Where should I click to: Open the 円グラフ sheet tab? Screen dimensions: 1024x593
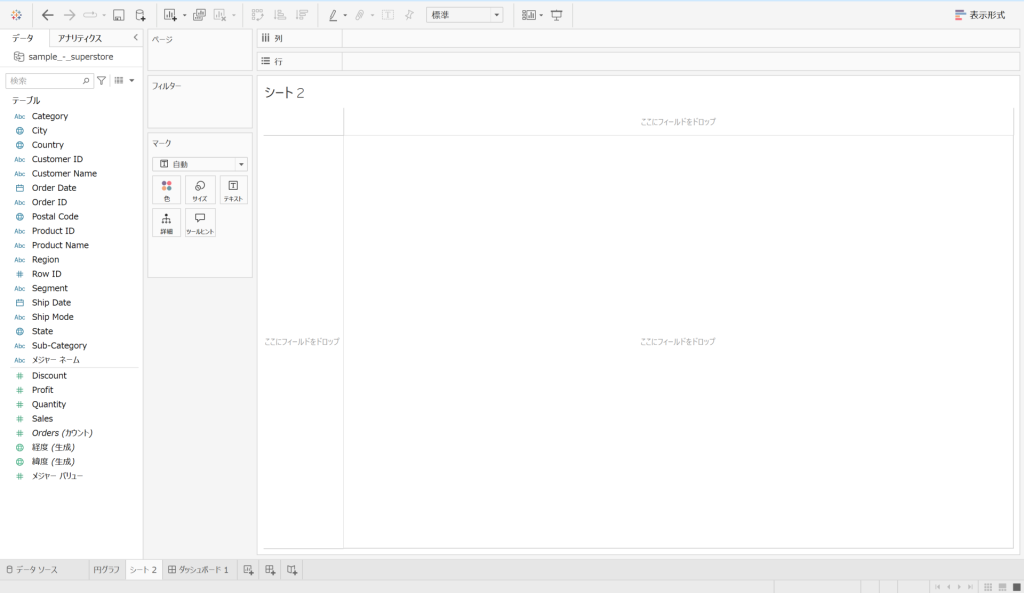106,570
